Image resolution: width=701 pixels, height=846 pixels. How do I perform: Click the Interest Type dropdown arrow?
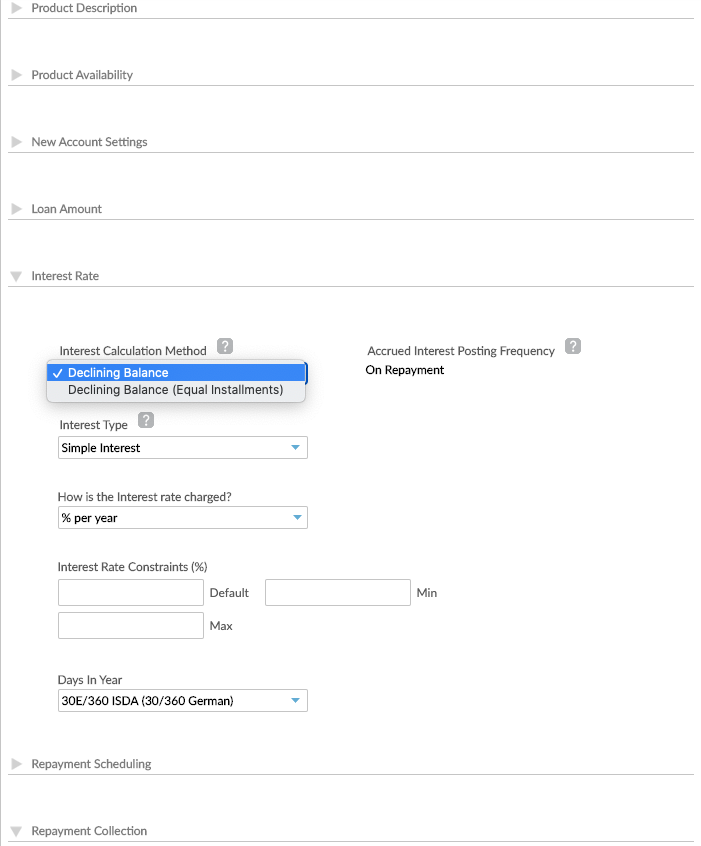point(297,447)
